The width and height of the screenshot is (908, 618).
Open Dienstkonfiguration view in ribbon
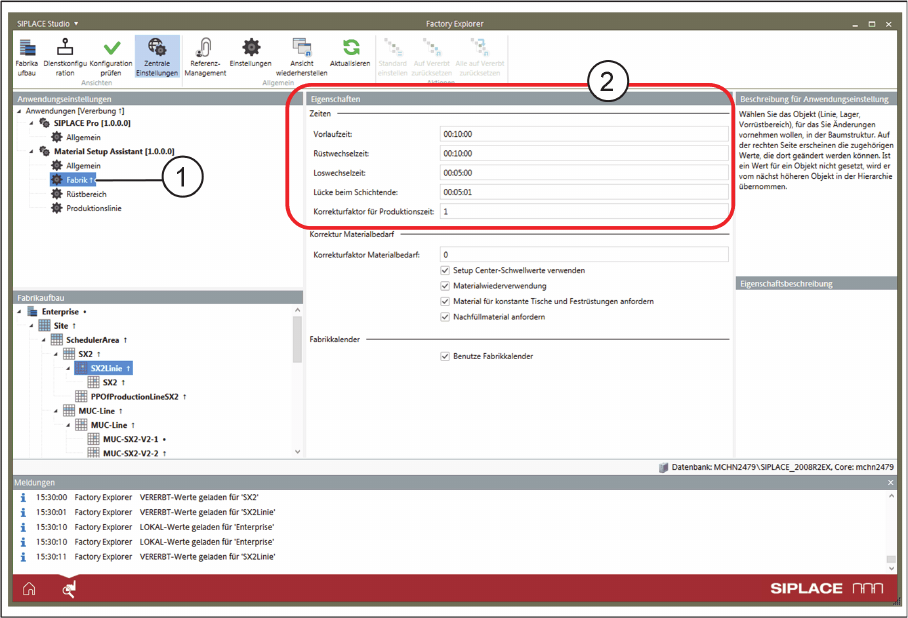65,47
